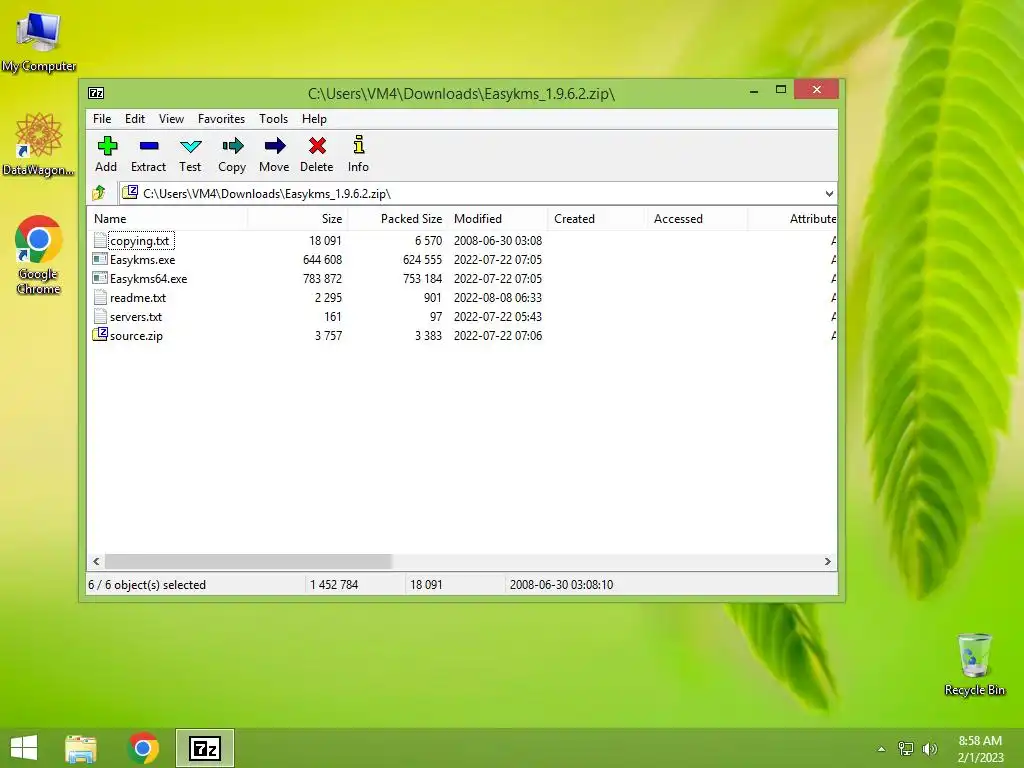Expand the address path dropdown
Viewport: 1024px width, 768px height.
829,194
